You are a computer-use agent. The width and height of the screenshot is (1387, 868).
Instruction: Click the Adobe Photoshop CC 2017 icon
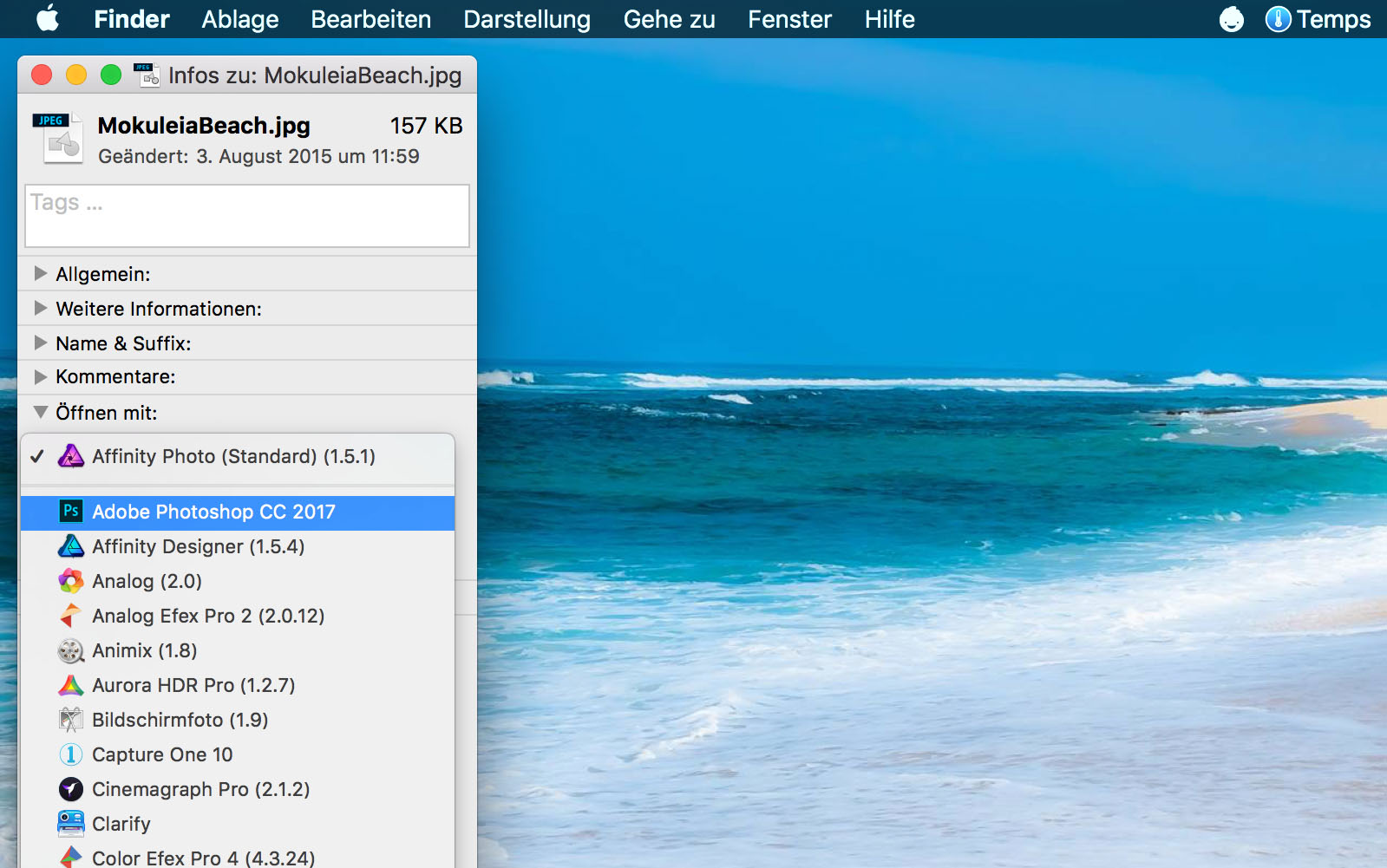[70, 512]
